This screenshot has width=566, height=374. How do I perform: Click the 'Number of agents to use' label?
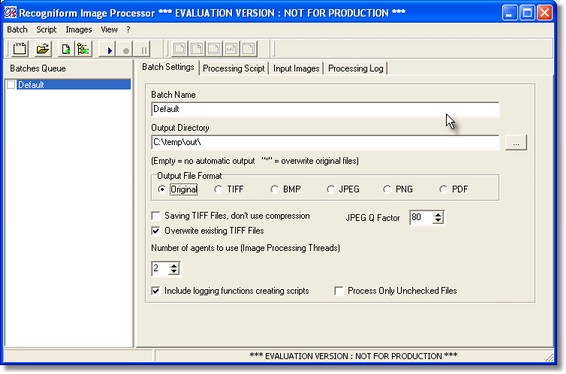pos(245,248)
